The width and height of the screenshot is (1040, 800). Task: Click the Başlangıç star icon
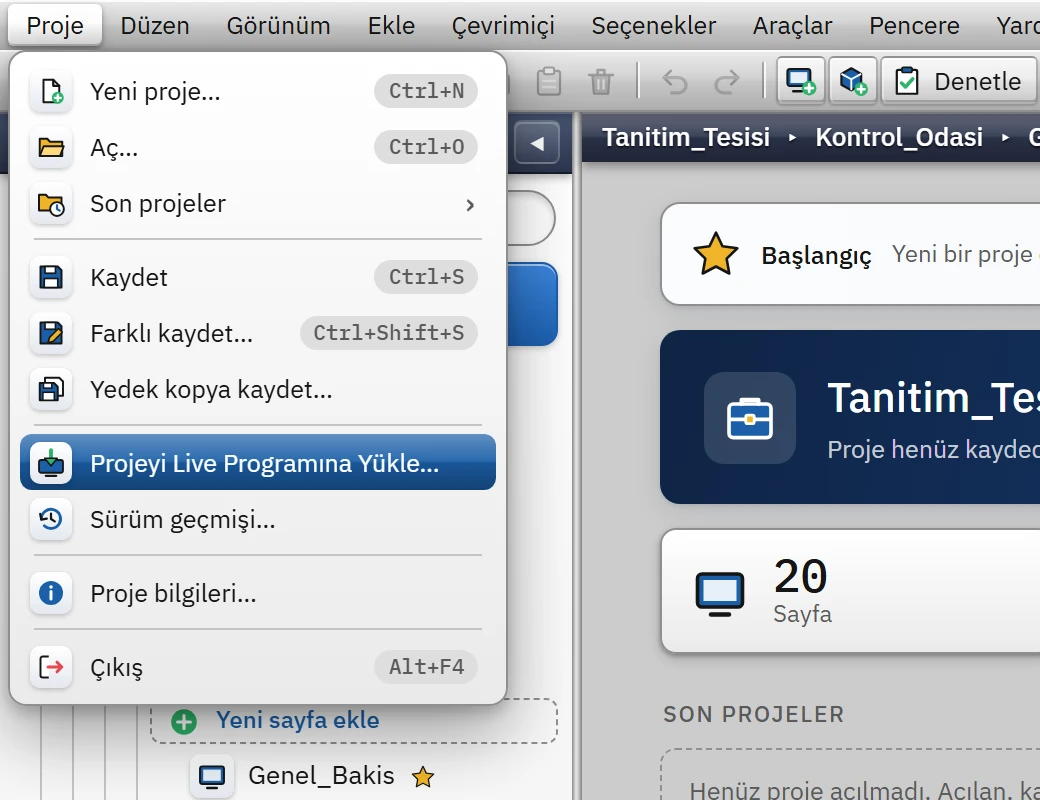pyautogui.click(x=715, y=254)
